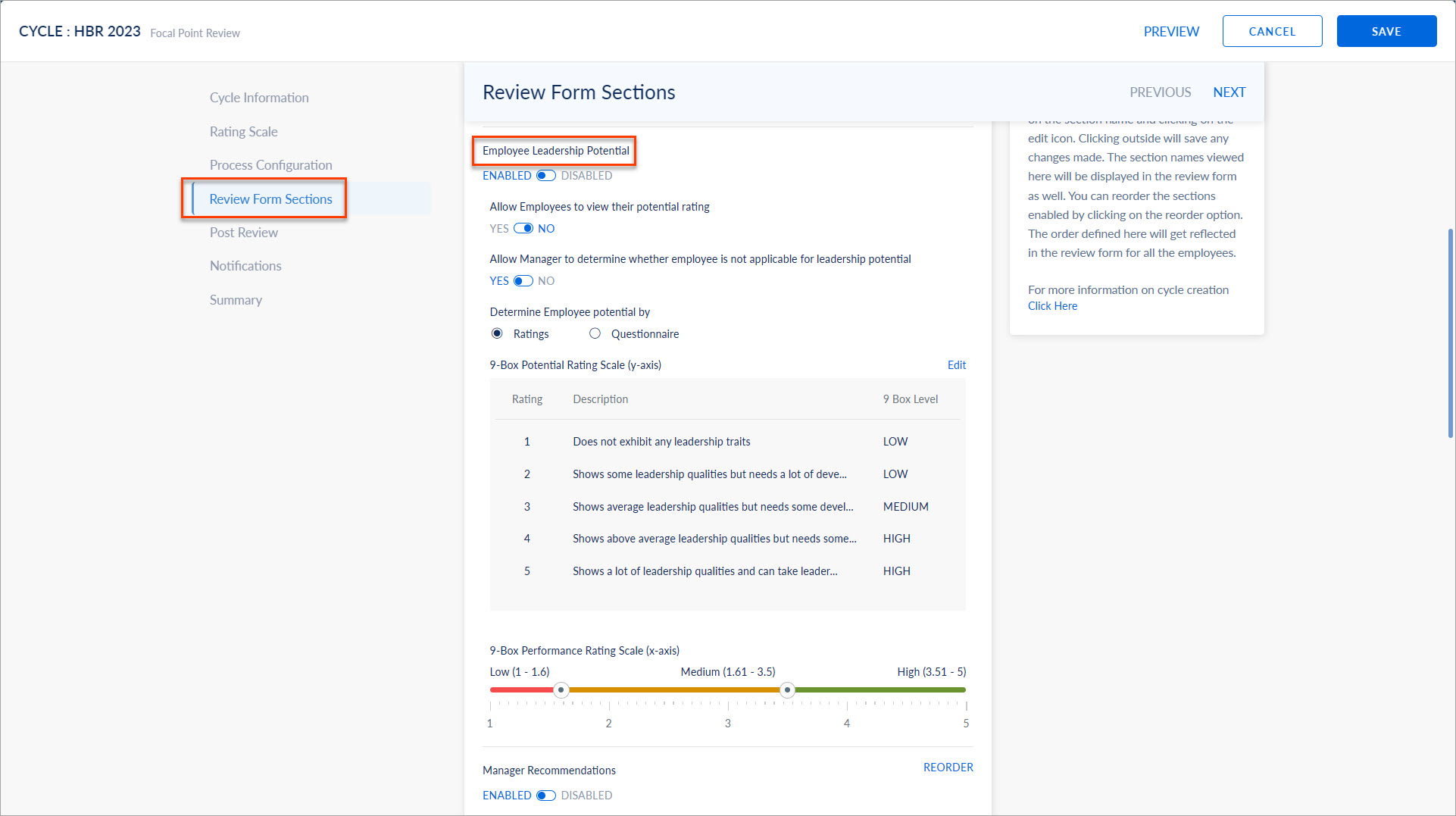Save the cycle configuration
The image size is (1456, 816).
tap(1386, 31)
